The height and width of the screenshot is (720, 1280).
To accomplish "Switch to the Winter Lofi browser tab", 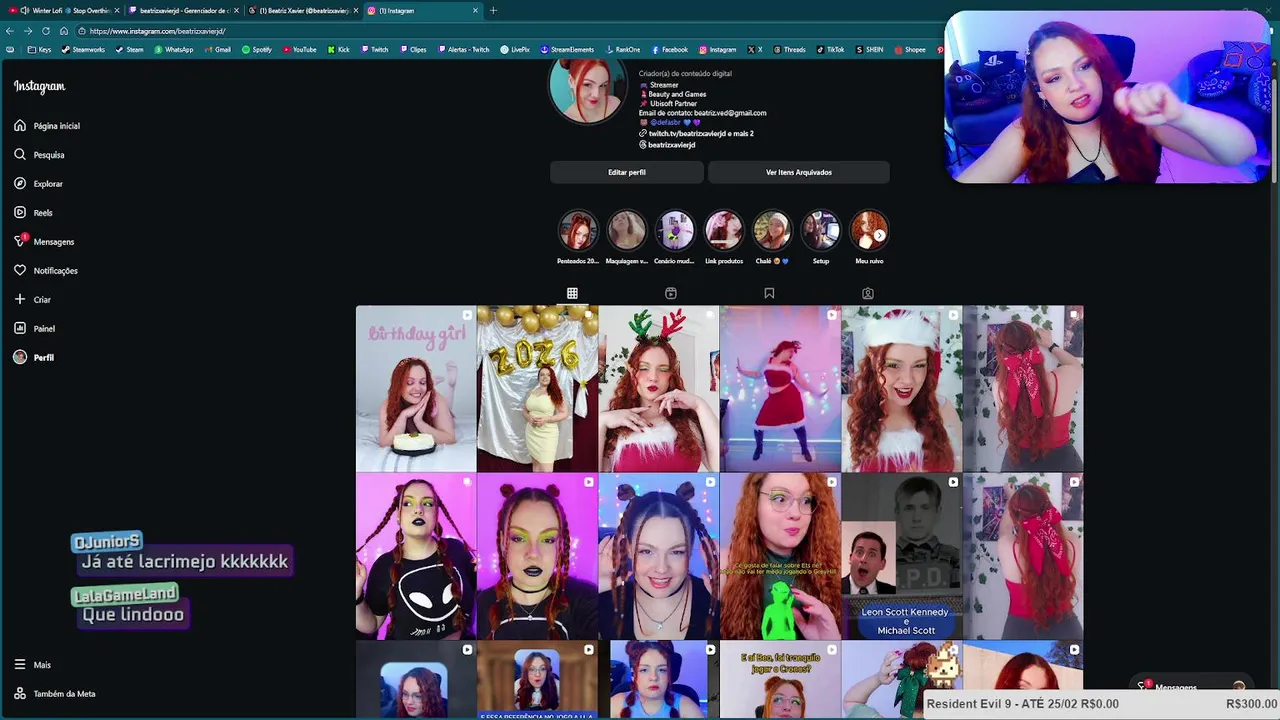I will [63, 10].
